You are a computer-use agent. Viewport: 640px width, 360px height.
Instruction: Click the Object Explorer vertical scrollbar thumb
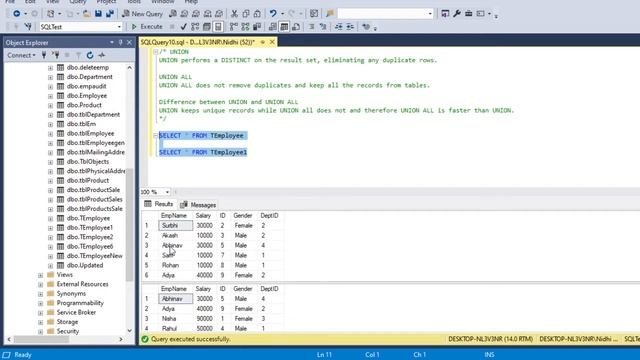[x=129, y=224]
